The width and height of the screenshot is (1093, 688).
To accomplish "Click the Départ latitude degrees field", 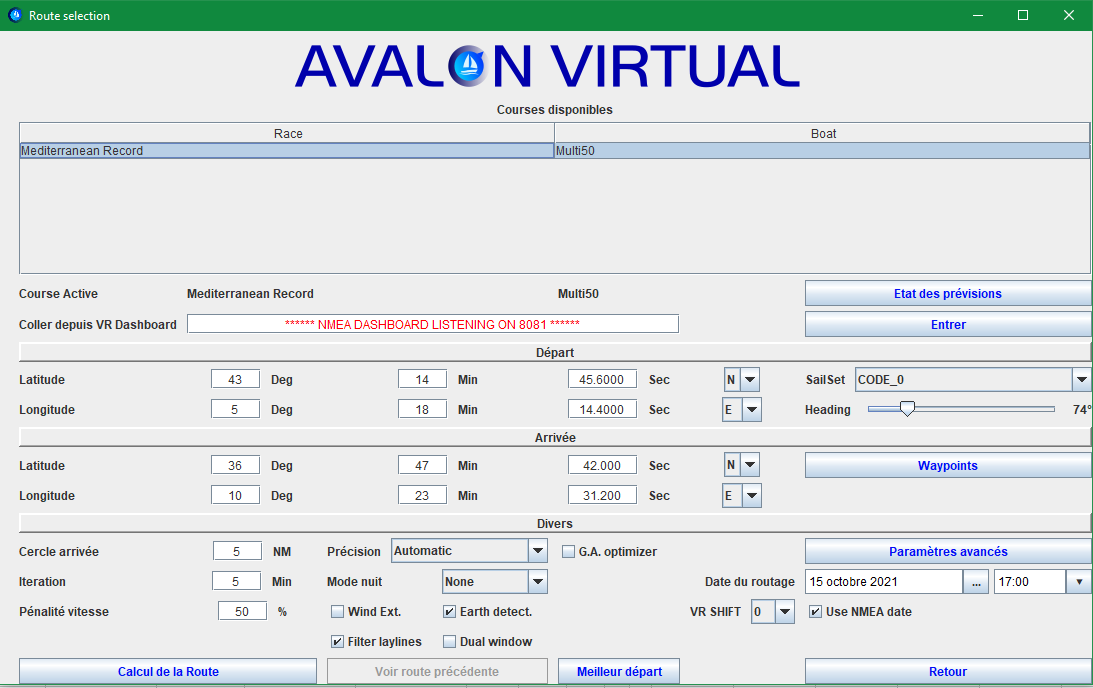I will click(235, 379).
